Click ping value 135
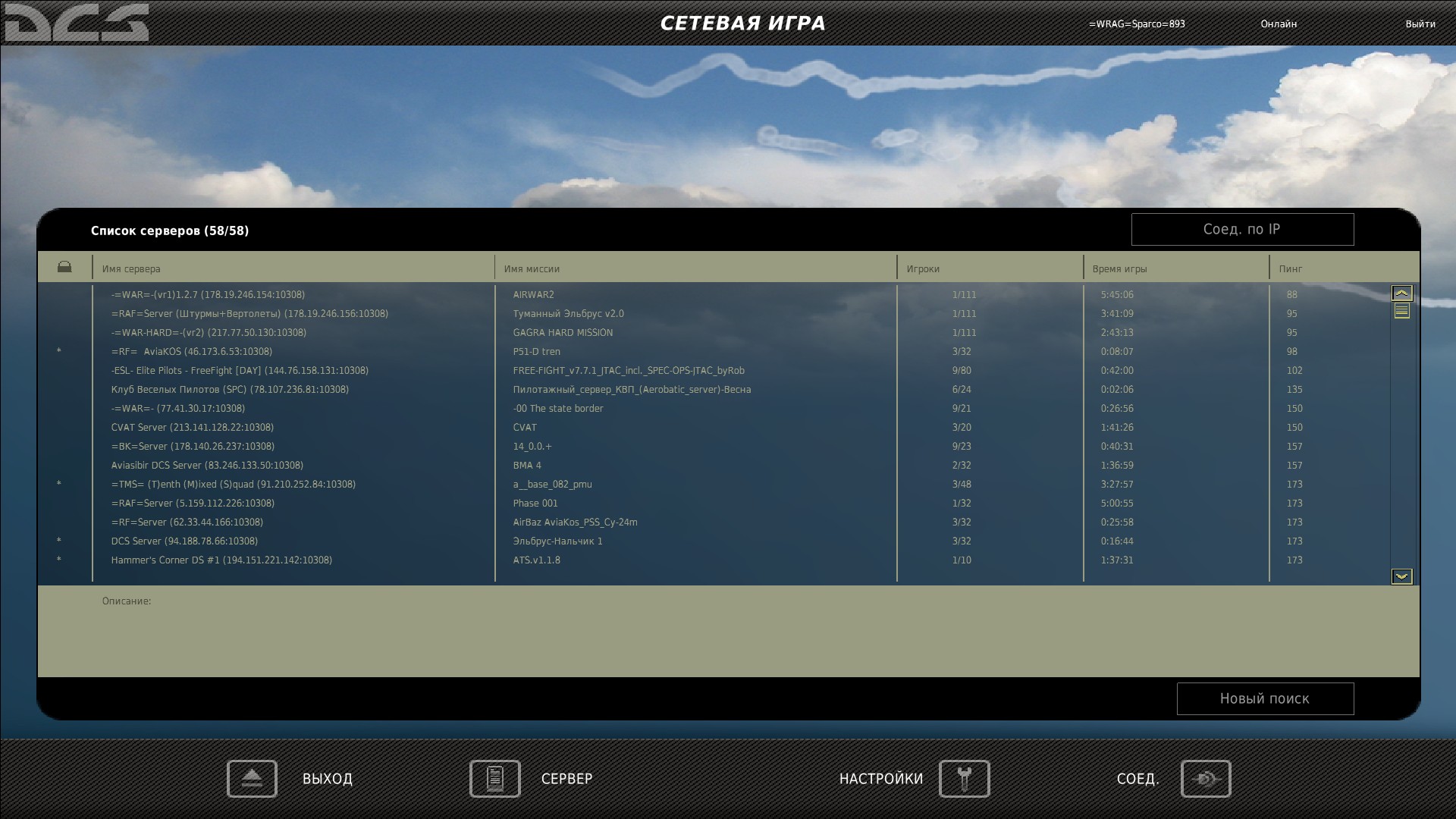Screen dimensions: 1456x819 (1294, 389)
